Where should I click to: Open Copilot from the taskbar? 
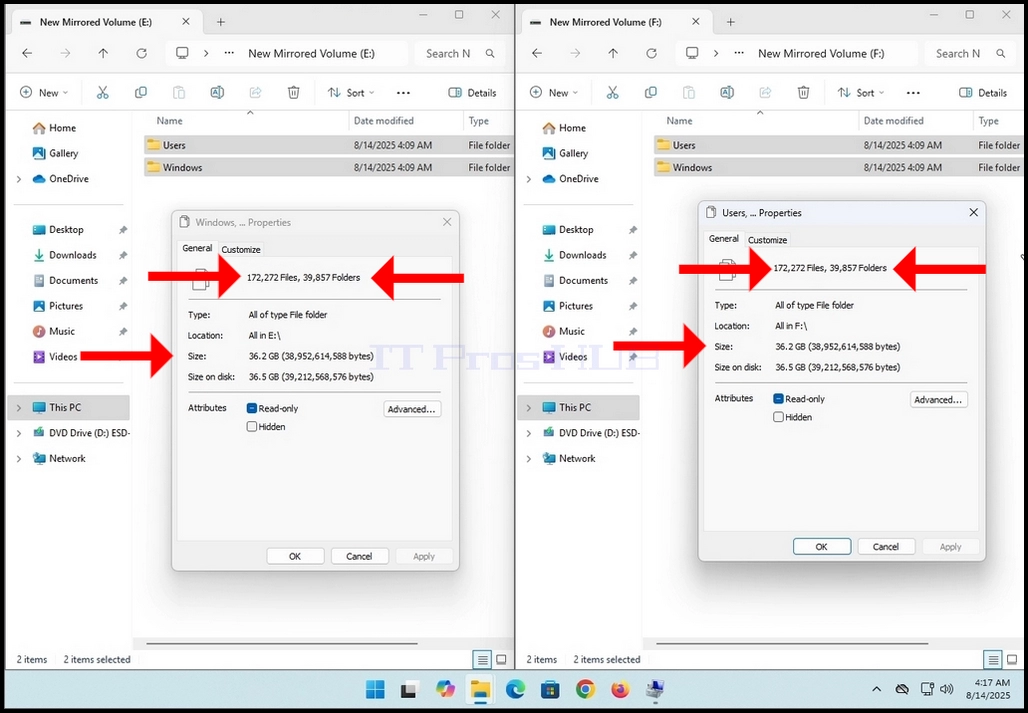[x=445, y=689]
